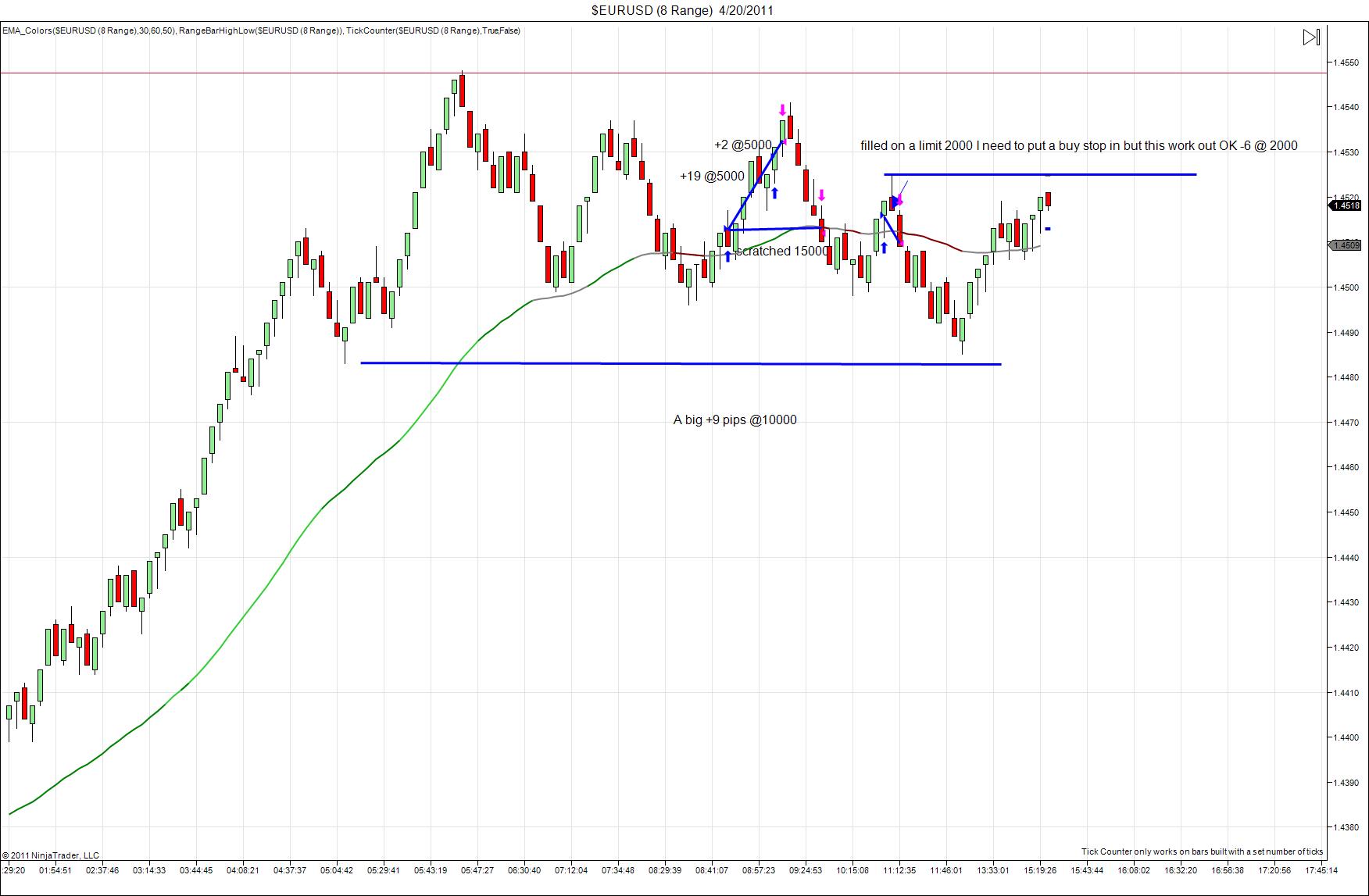Click the 06:30:40 time axis label

pyautogui.click(x=524, y=870)
